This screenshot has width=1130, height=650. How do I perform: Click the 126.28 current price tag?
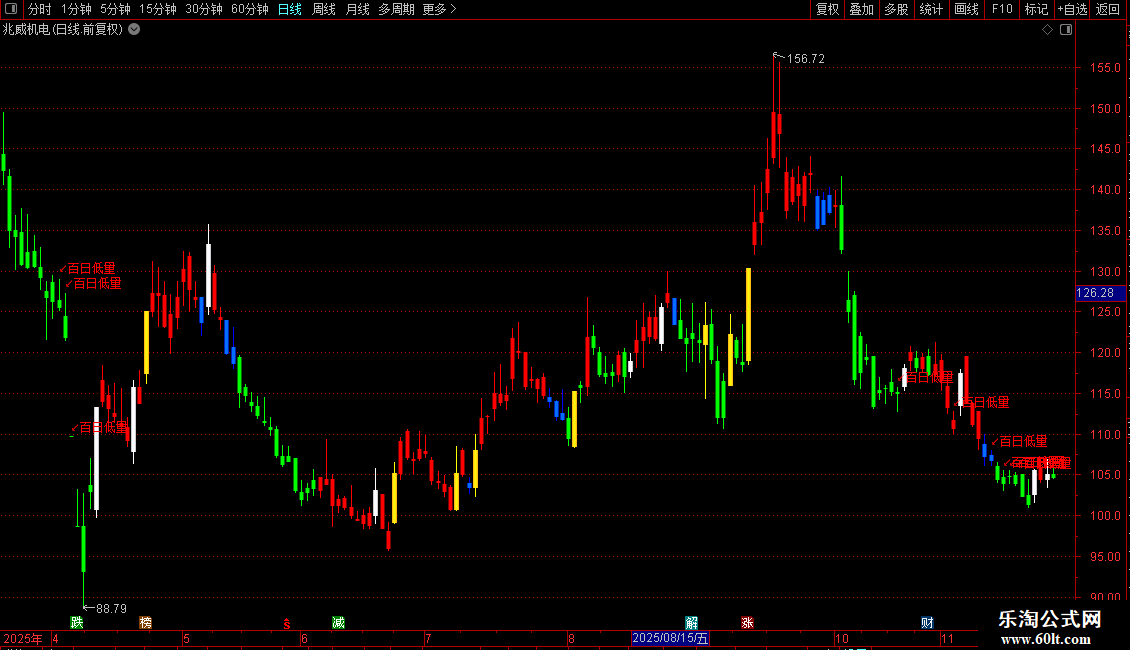pos(1100,293)
